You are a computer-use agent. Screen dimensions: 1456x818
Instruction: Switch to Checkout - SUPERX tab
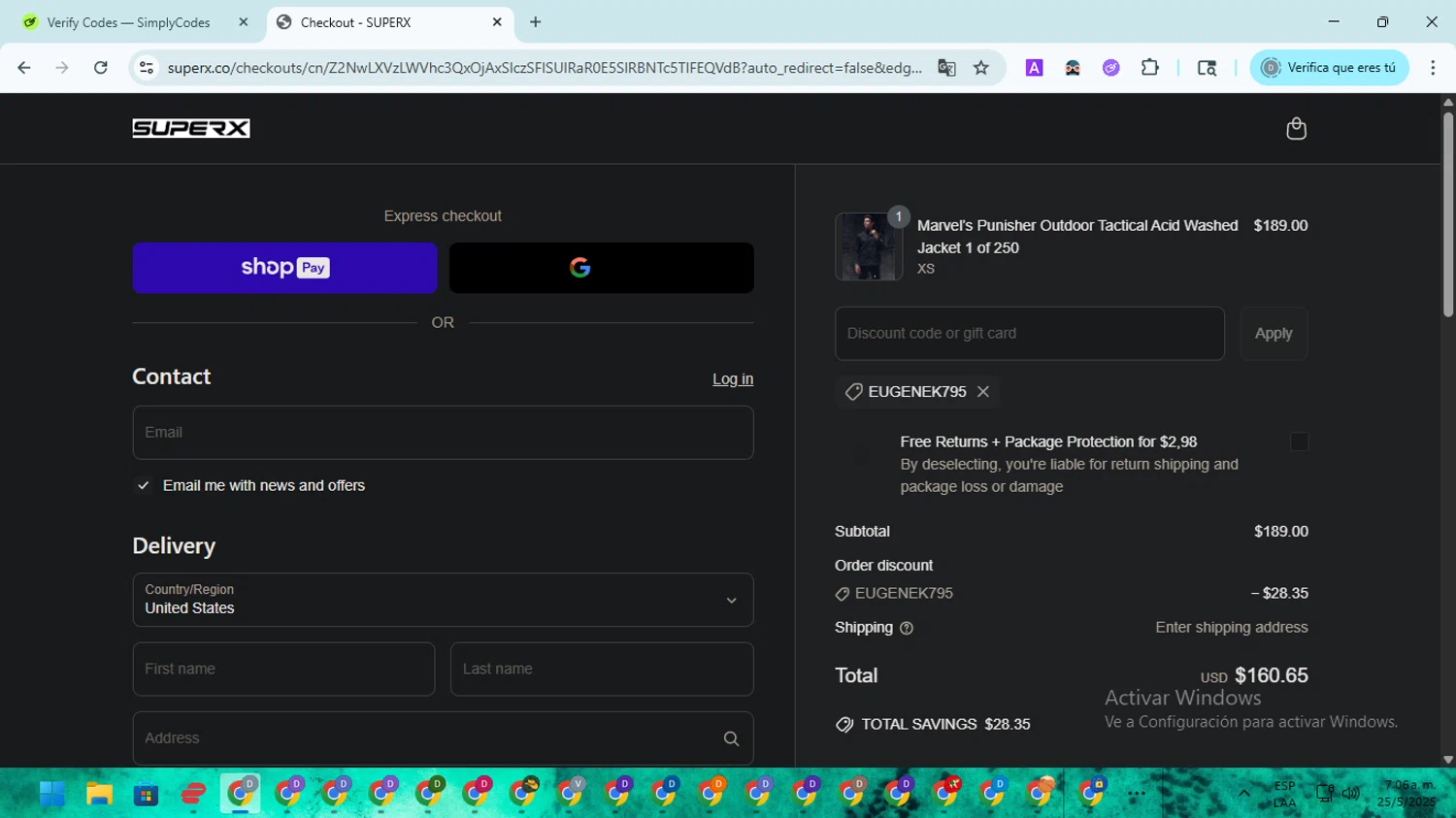coord(388,22)
